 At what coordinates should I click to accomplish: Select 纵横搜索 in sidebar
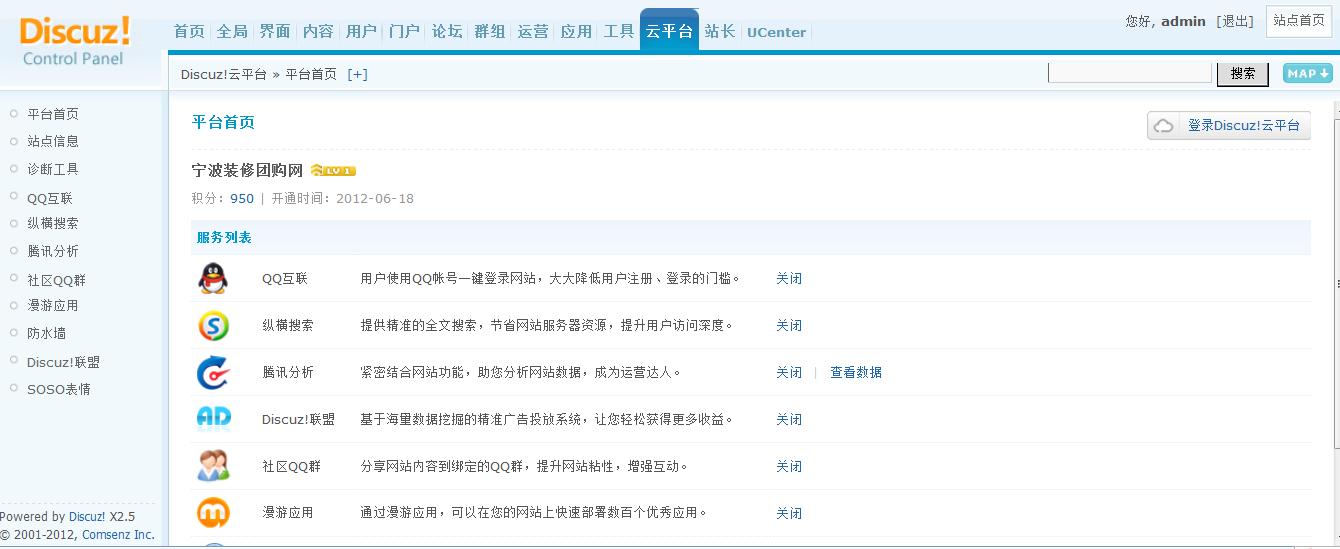53,223
